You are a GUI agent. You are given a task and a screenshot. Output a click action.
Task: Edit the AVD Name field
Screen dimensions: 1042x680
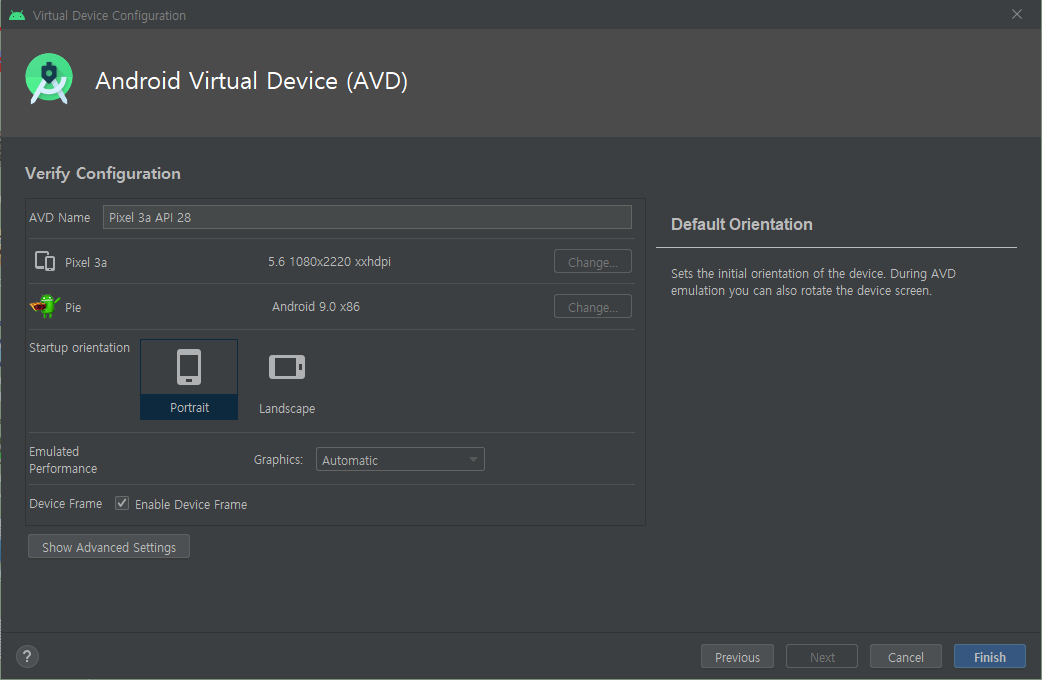(367, 217)
